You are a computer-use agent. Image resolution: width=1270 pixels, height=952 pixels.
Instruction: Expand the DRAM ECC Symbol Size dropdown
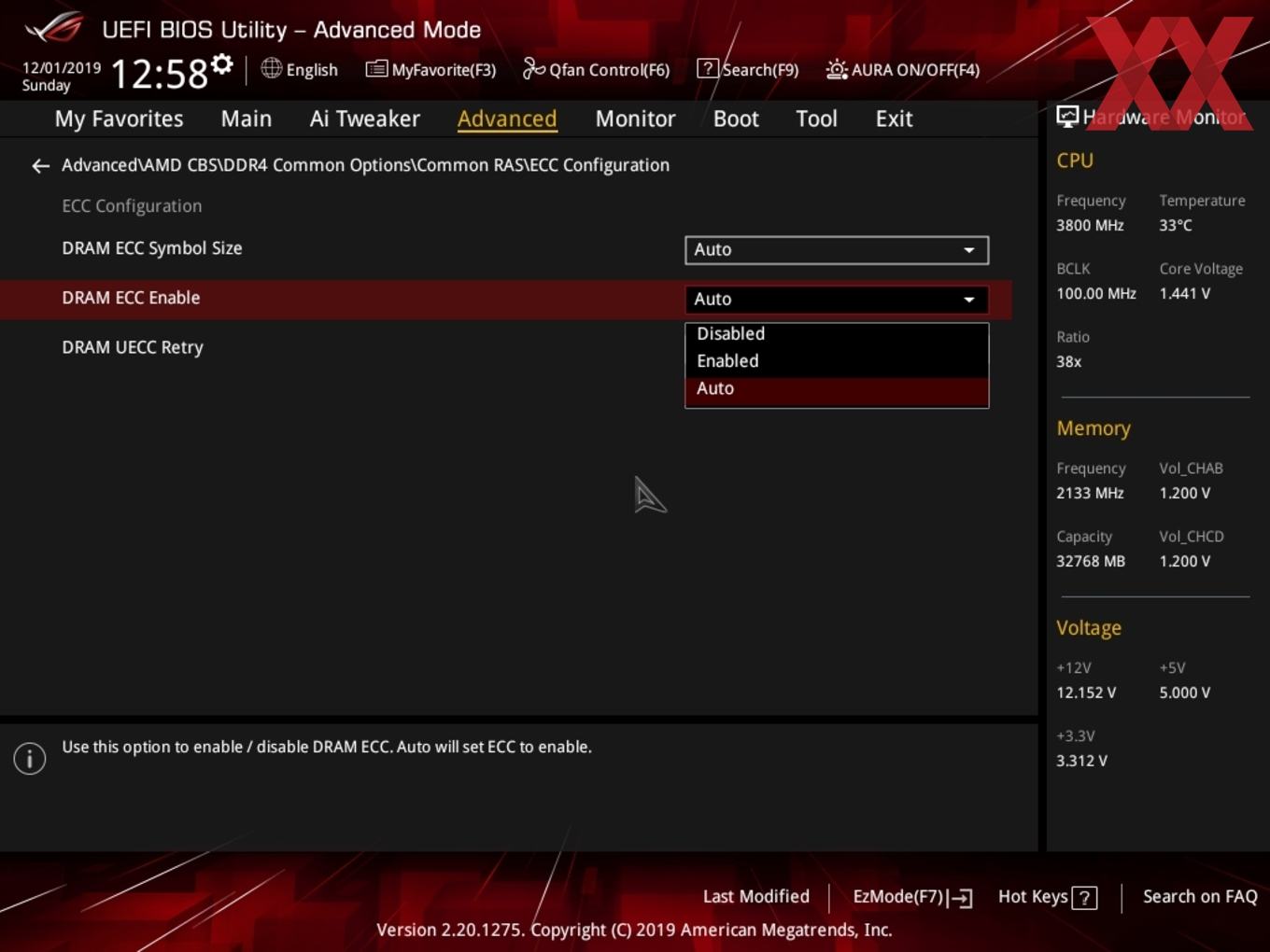(x=837, y=250)
